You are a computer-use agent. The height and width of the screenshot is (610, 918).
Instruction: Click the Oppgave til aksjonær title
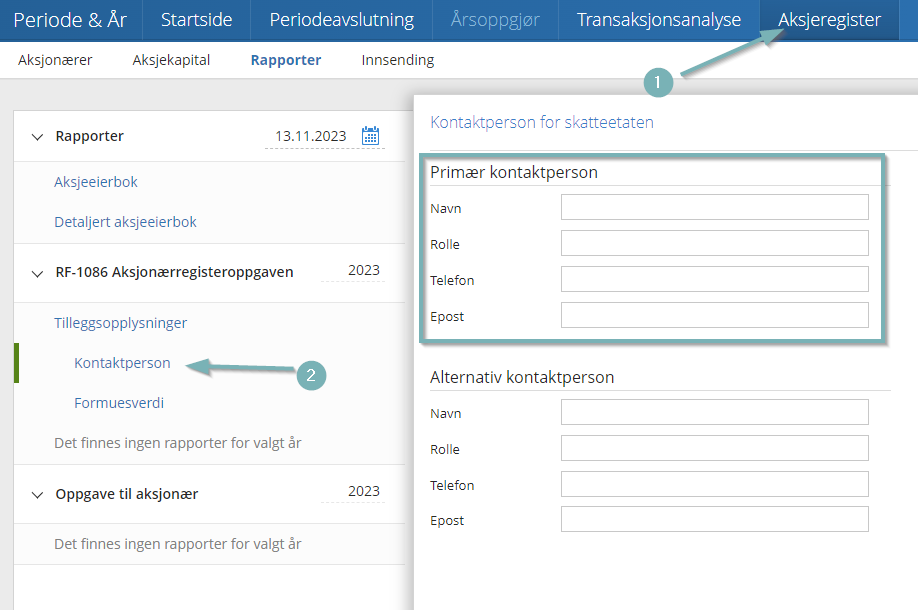pyautogui.click(x=126, y=494)
